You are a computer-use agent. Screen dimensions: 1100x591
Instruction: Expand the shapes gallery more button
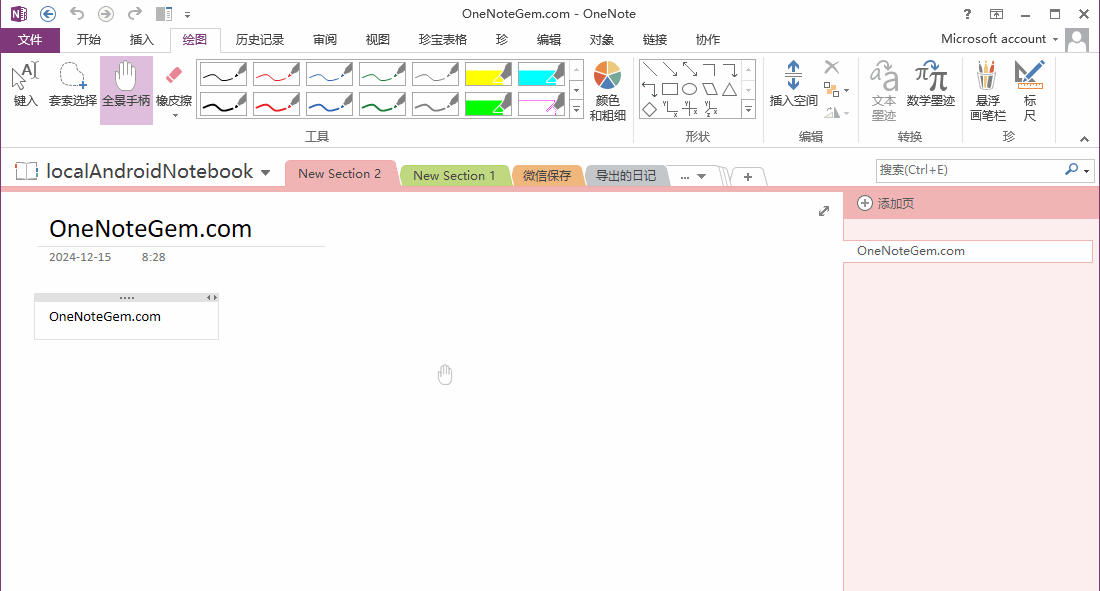[x=749, y=109]
